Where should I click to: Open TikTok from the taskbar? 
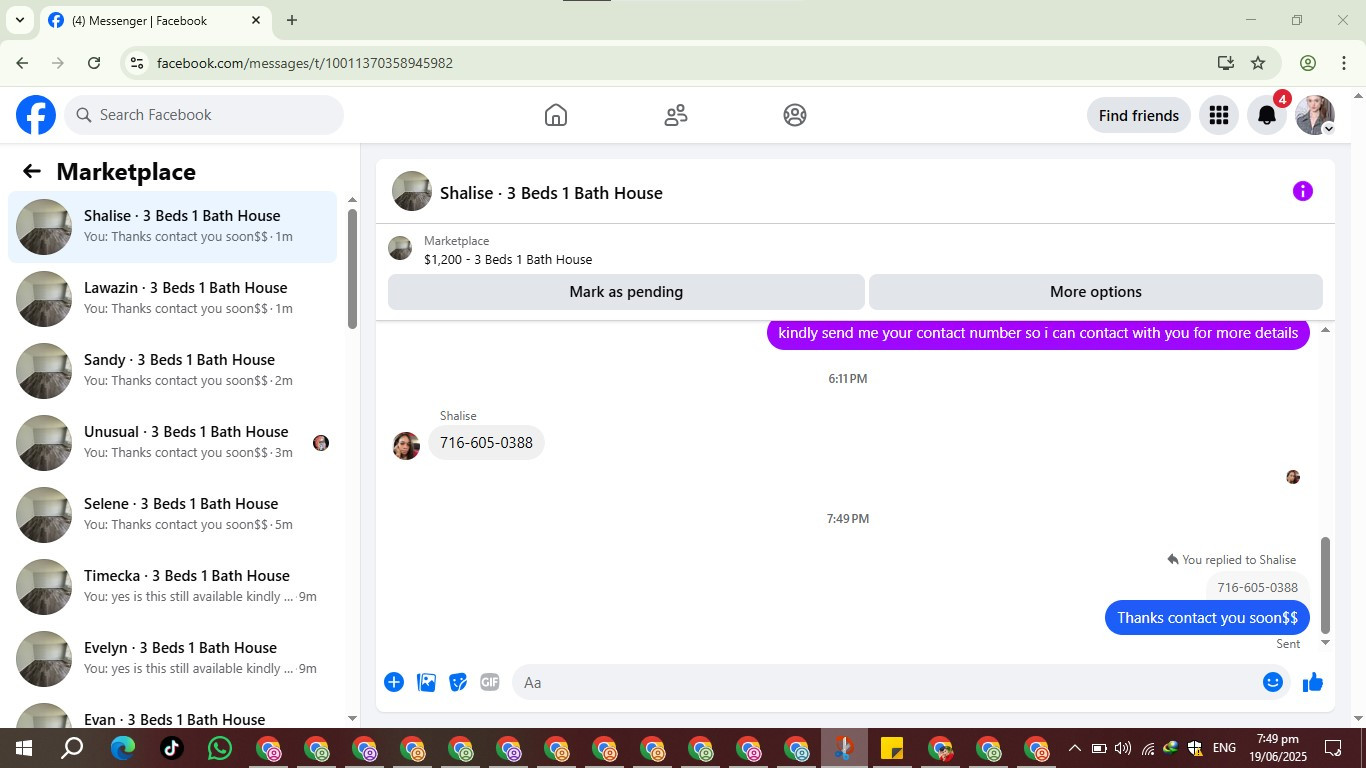171,748
